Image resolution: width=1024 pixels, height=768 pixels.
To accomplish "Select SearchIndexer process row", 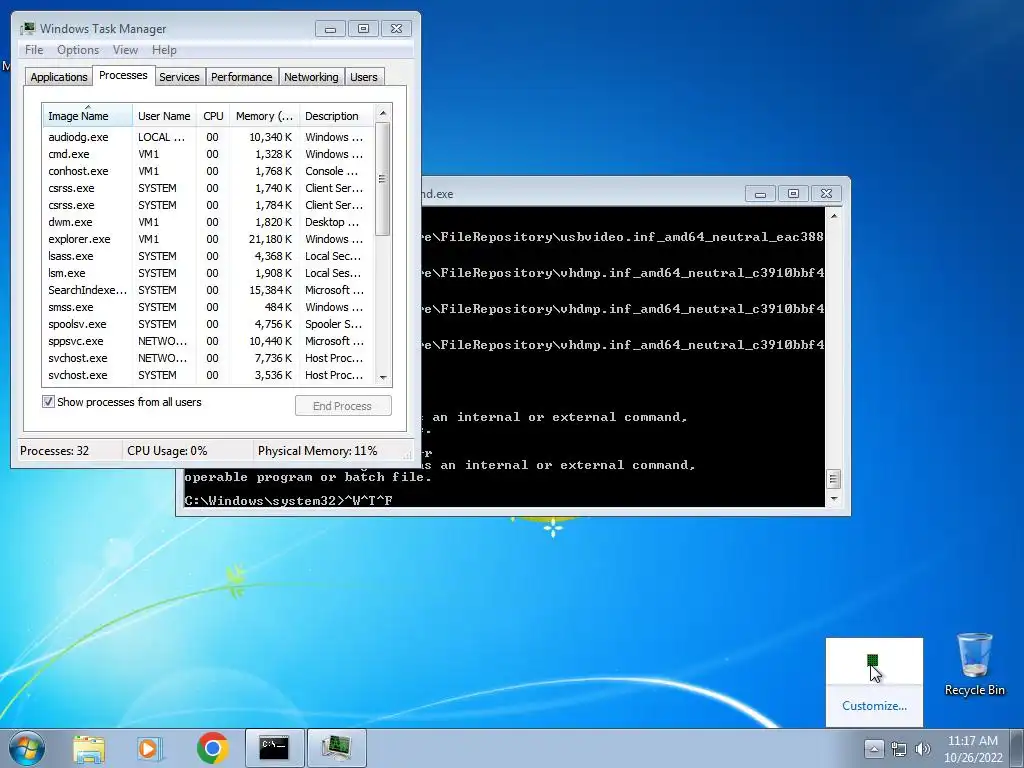I will [208, 290].
